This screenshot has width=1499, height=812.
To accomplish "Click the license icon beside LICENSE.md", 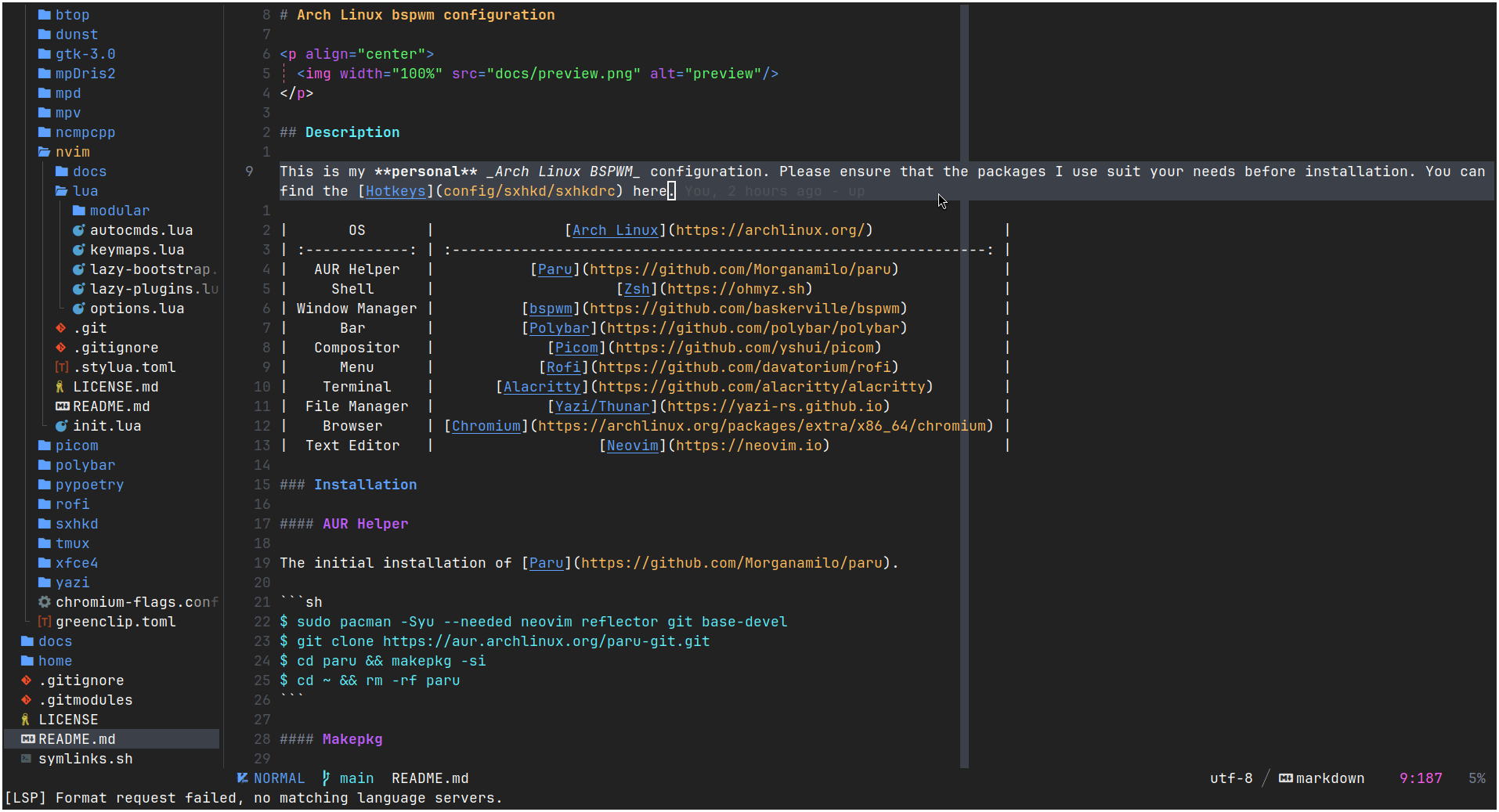I will coord(60,387).
